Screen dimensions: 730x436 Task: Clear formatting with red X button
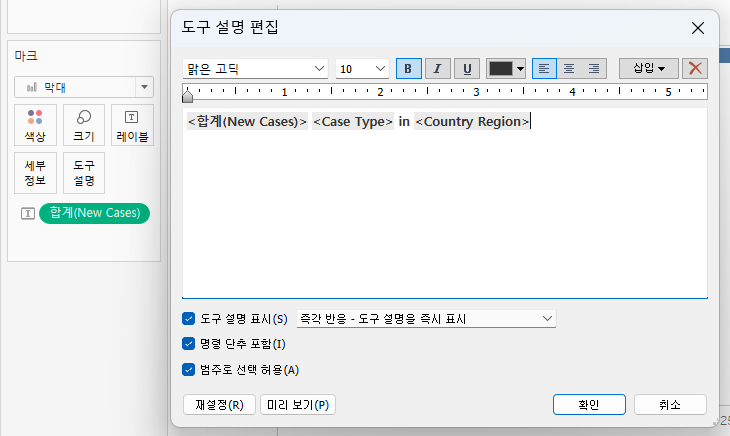(695, 69)
